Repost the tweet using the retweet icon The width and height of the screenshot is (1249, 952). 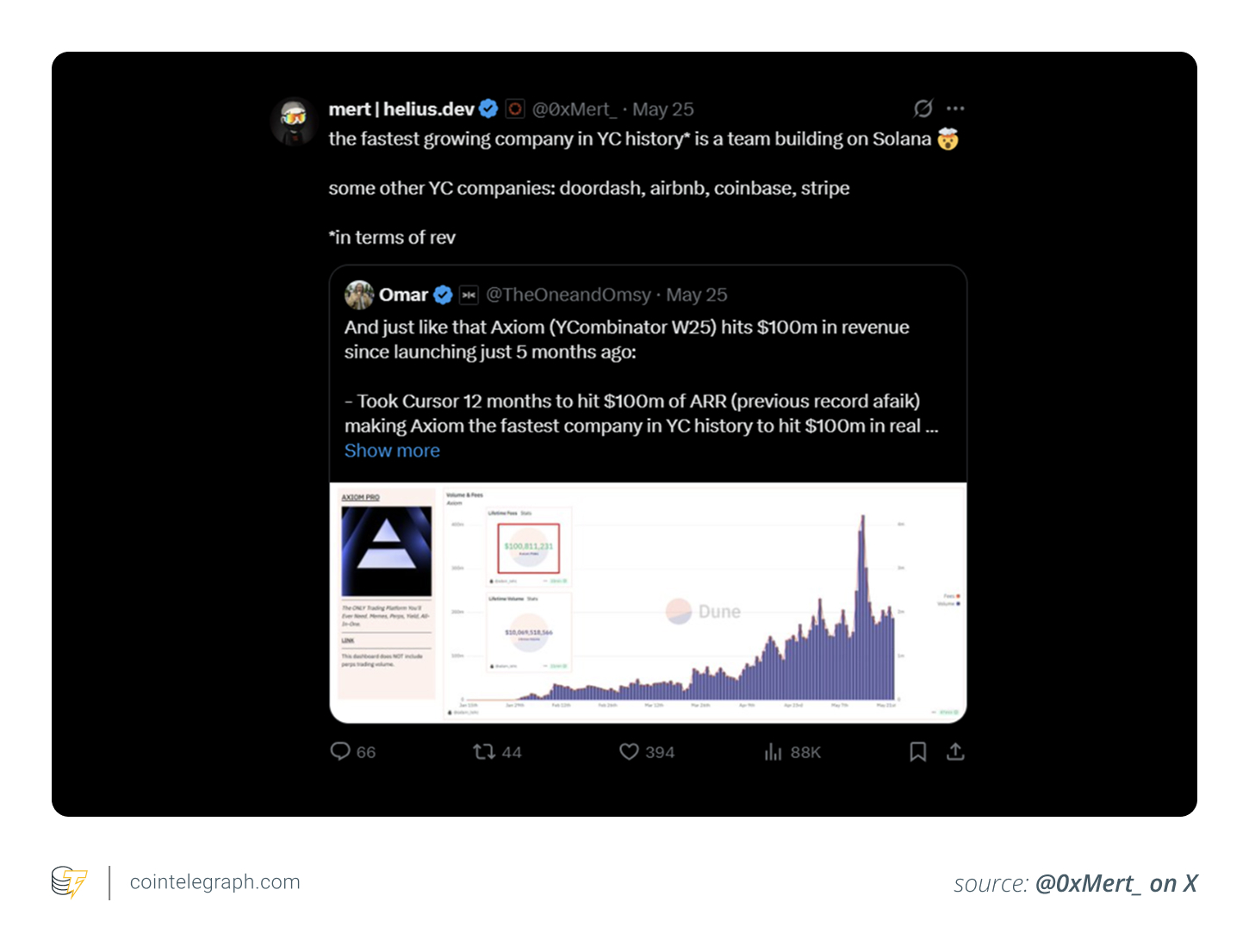point(483,752)
